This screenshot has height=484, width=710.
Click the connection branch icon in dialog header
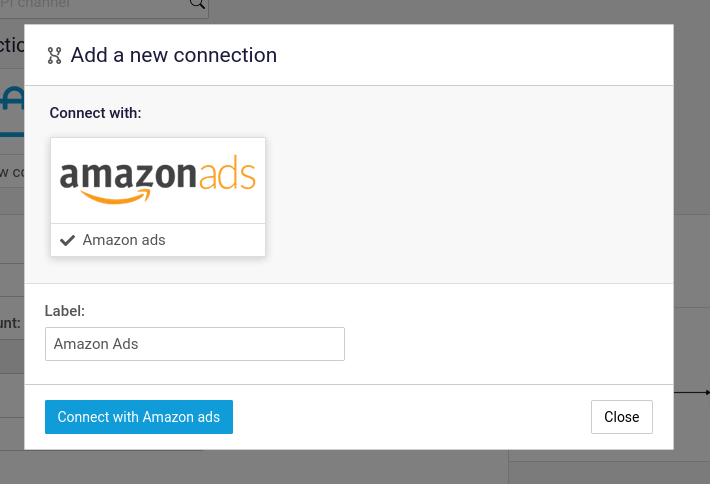pos(54,55)
